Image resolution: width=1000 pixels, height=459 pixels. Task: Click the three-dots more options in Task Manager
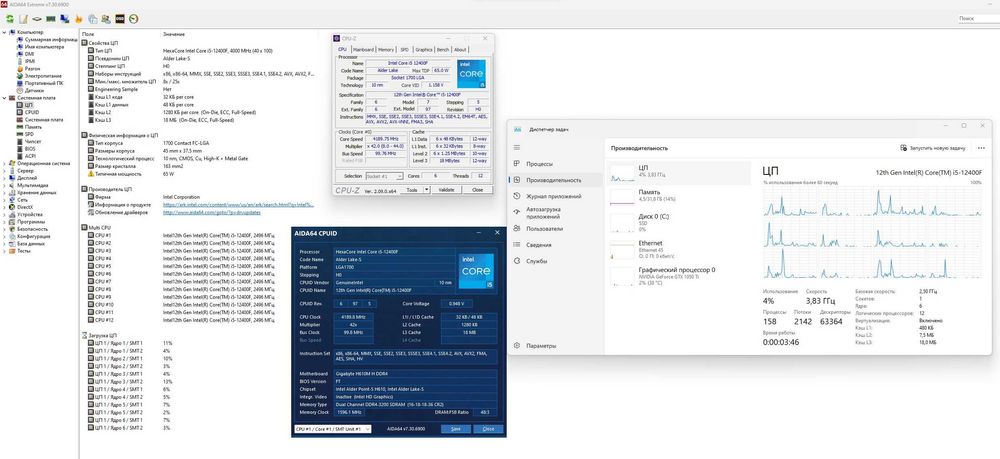tap(981, 147)
